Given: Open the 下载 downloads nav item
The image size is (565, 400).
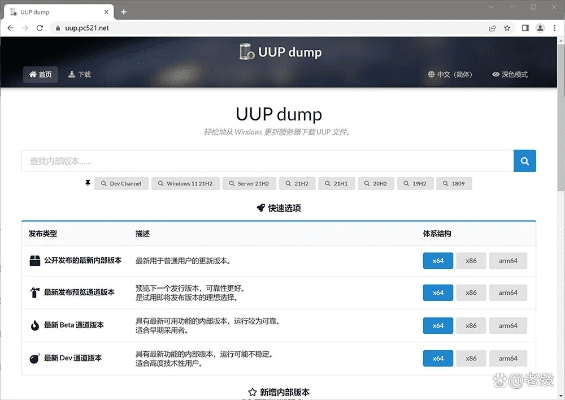Looking at the screenshot, I should [x=80, y=74].
